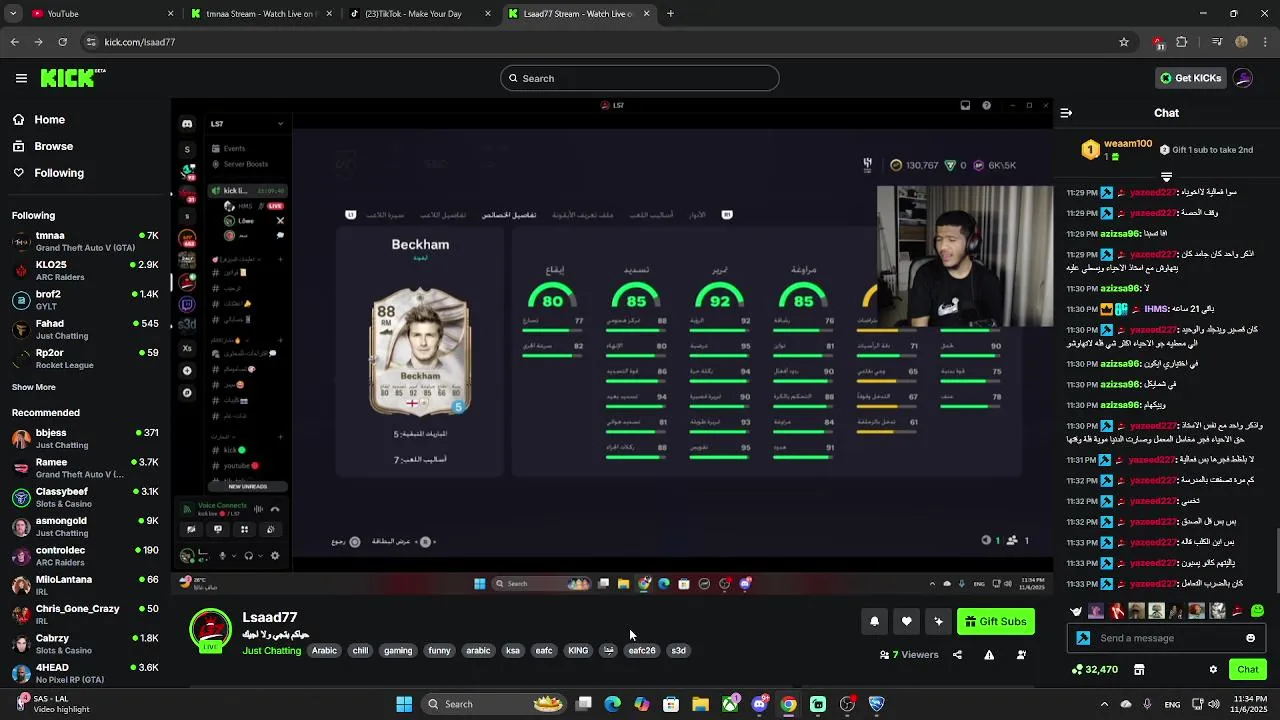The height and width of the screenshot is (720, 1280).
Task: Switch to the tmnaa Stream tab
Action: (260, 14)
